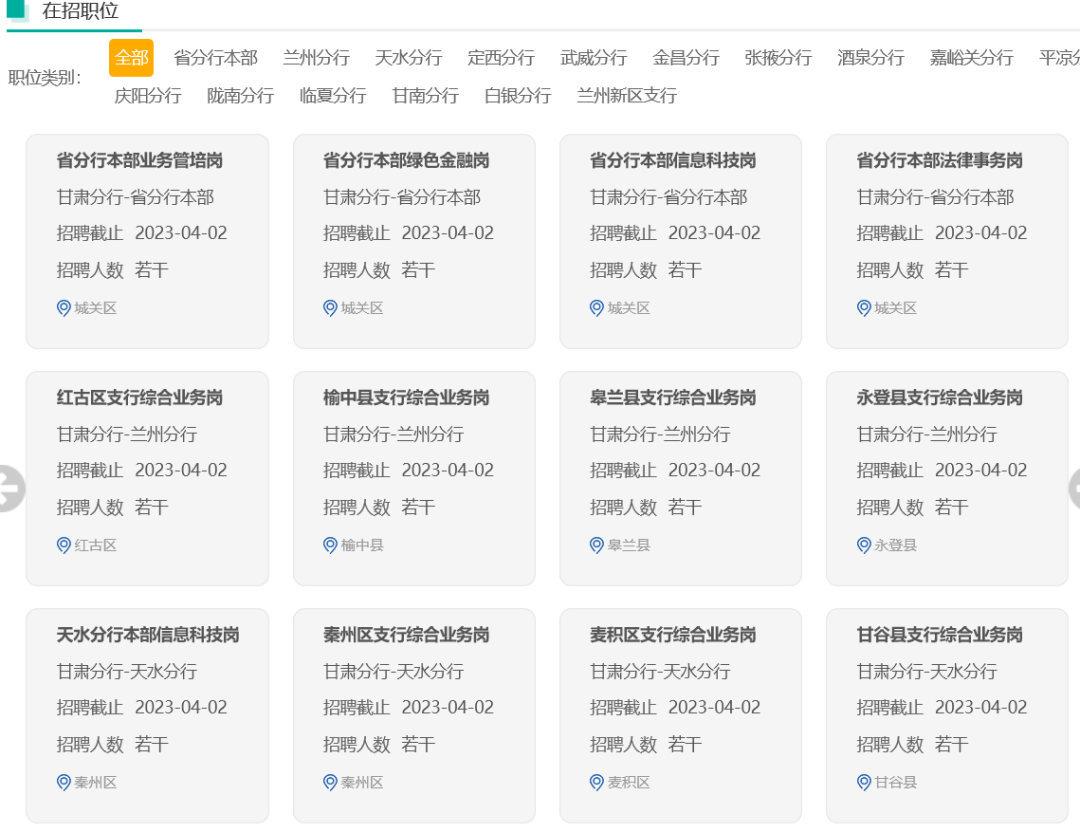Go to previous page with left arrow
Viewport: 1080px width, 832px height.
10,489
